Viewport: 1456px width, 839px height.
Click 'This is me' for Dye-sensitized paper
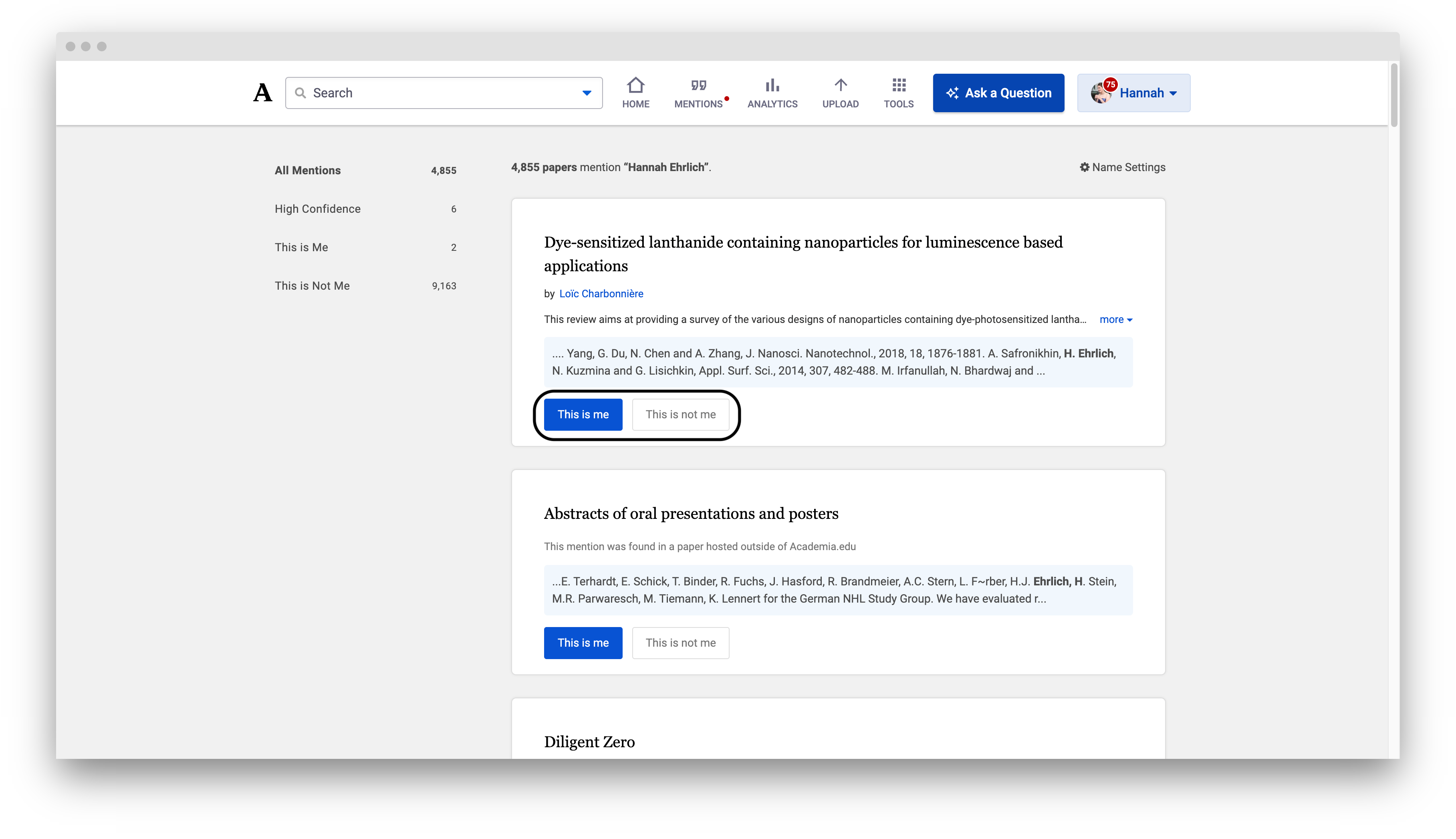pos(583,414)
